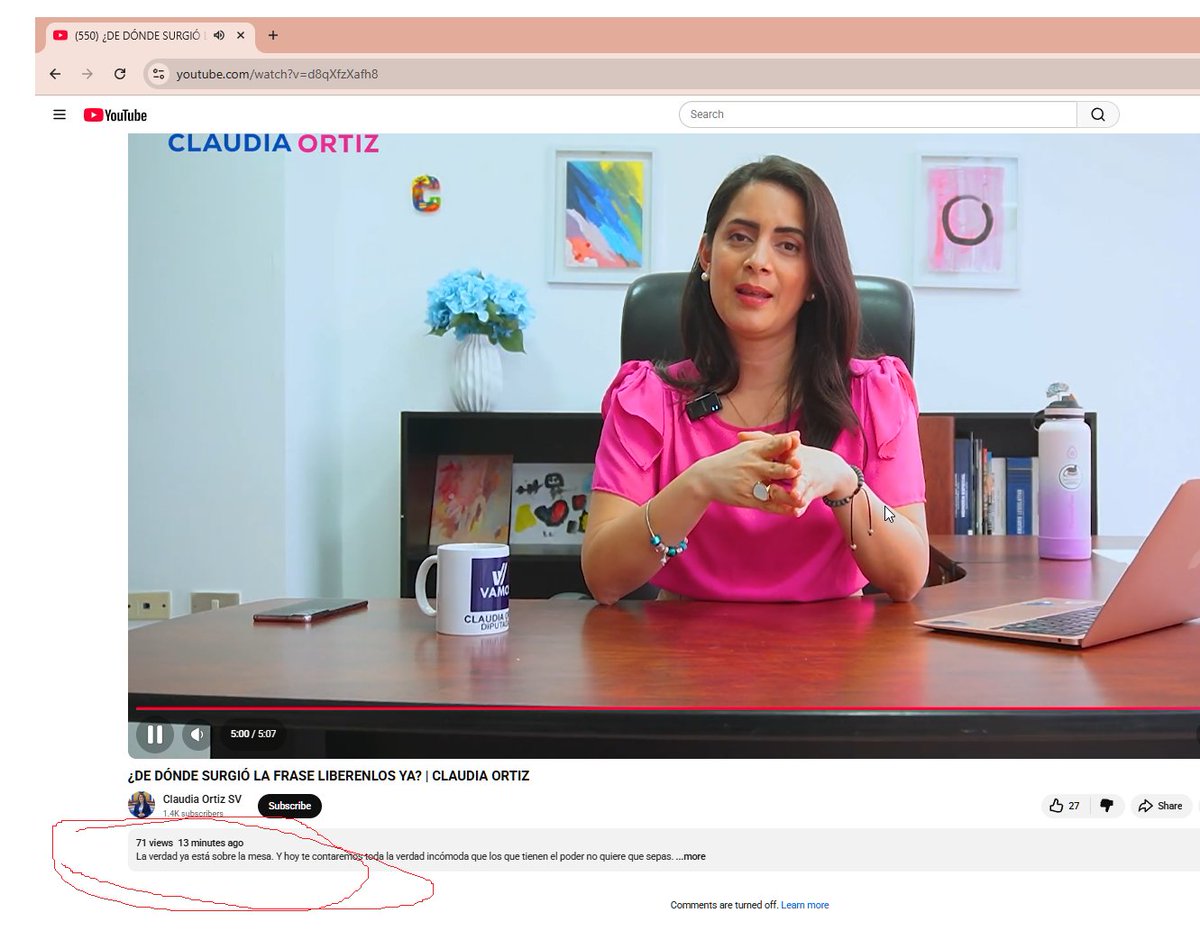Open the Claudia Ortiz SV channel name
Image resolution: width=1200 pixels, height=940 pixels.
[202, 799]
